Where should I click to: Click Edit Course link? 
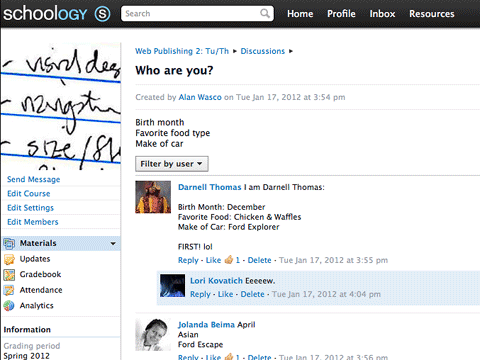(29, 194)
